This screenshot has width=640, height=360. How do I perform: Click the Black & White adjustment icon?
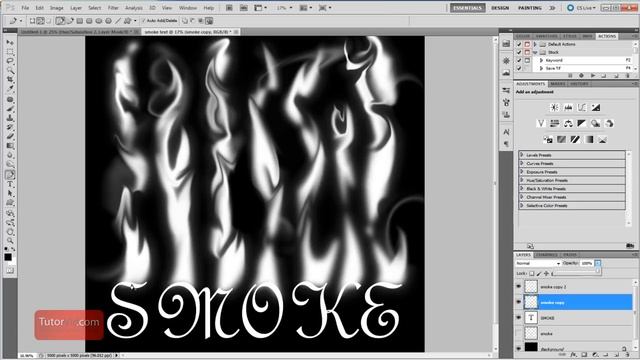[x=581, y=123]
